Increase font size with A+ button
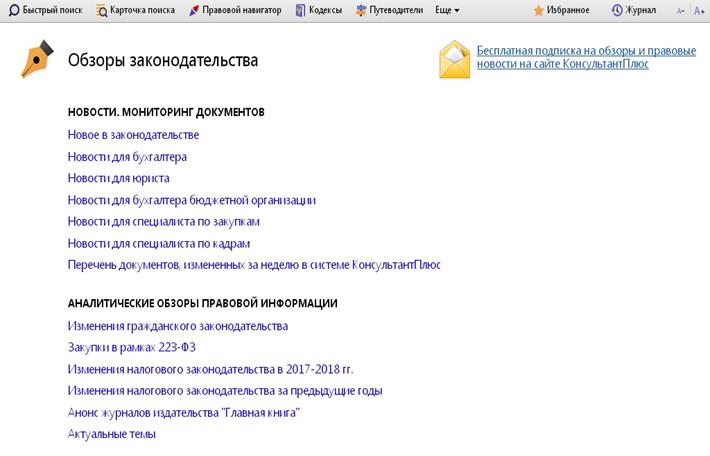 pyautogui.click(x=699, y=10)
